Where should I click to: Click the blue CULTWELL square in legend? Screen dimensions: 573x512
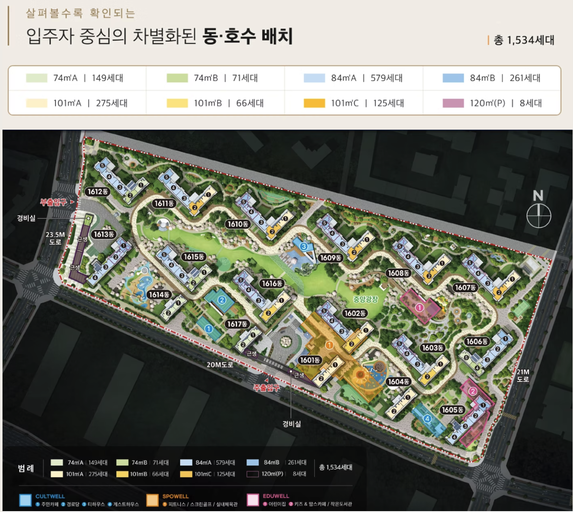25,500
